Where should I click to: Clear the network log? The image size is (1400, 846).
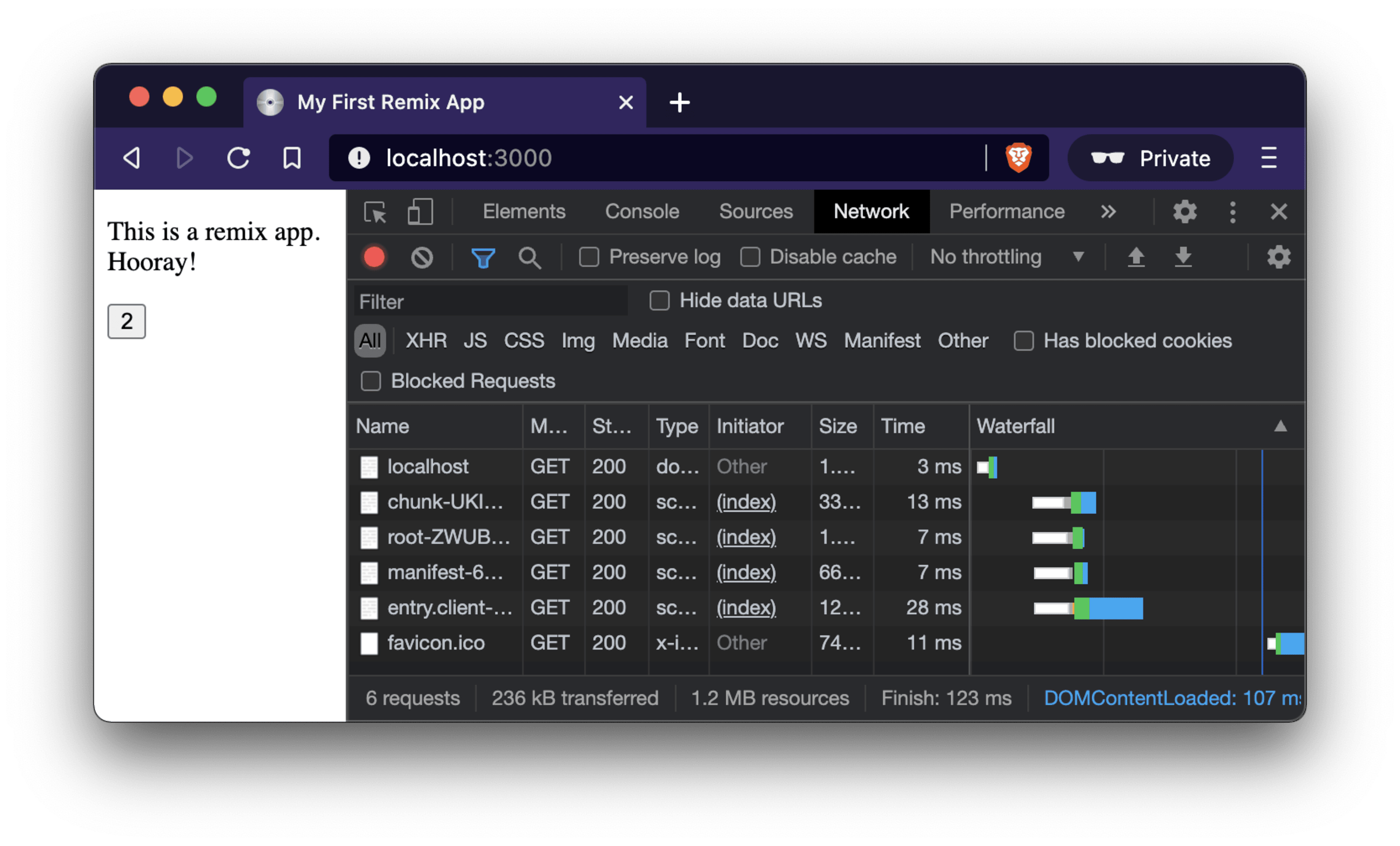(422, 257)
